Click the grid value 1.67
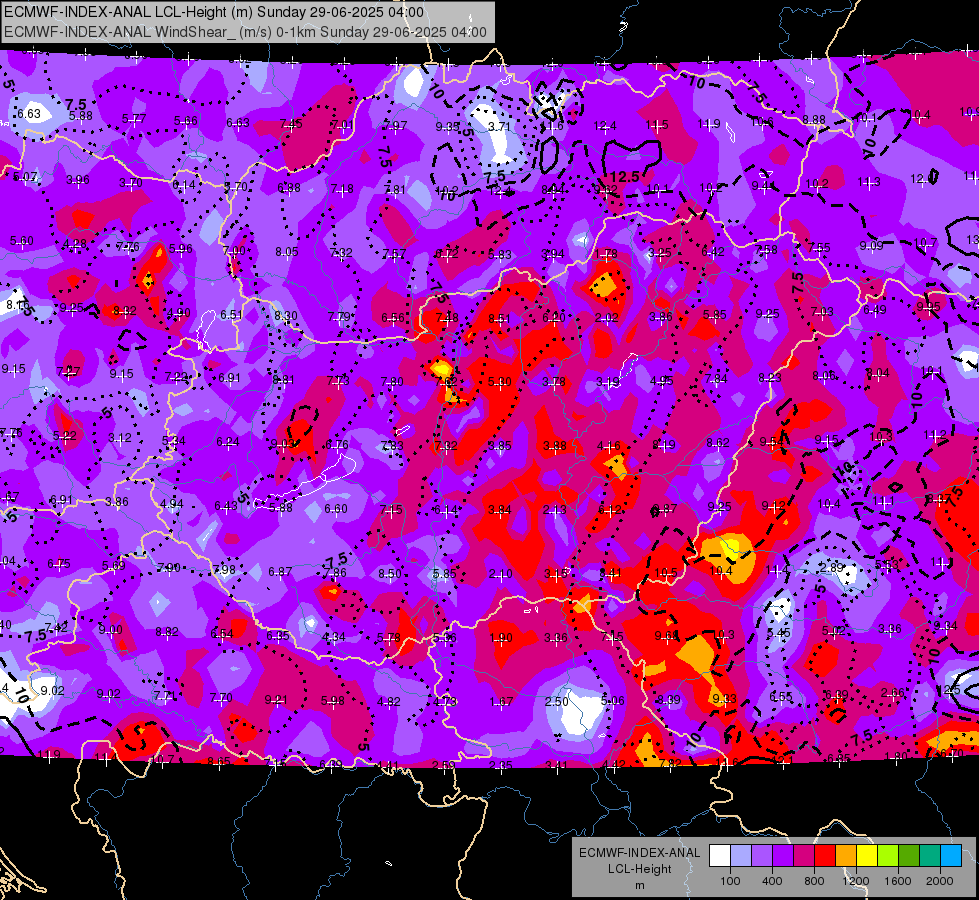The image size is (979, 900). coord(501,701)
